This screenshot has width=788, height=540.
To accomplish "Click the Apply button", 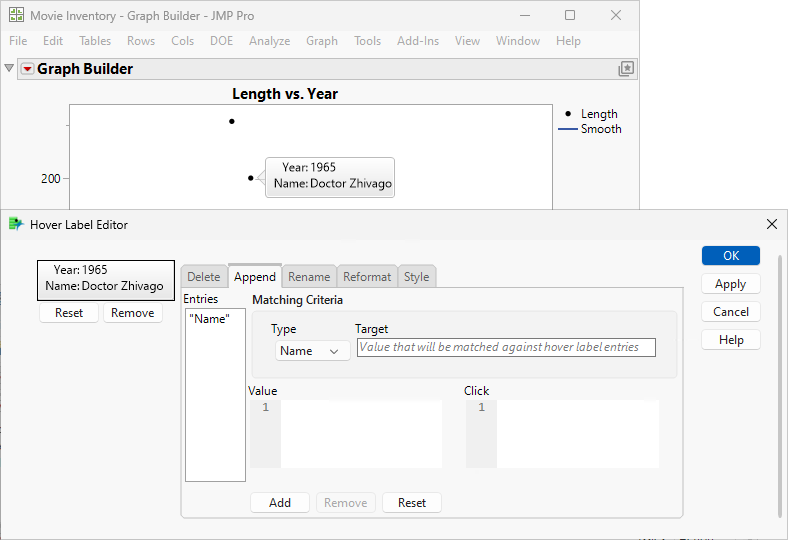I will coord(730,284).
